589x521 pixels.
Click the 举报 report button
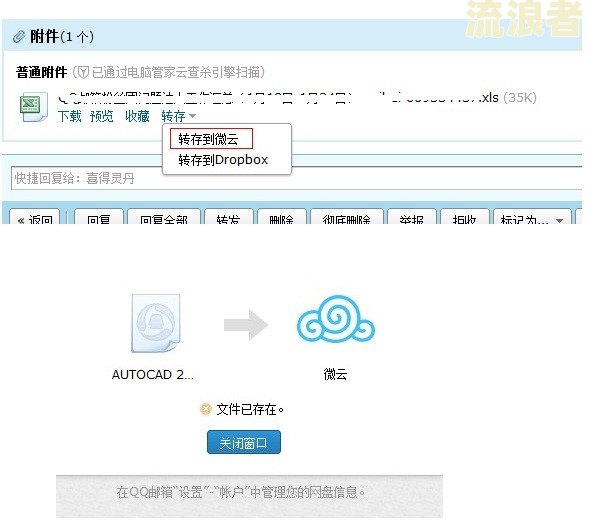pyautogui.click(x=411, y=217)
